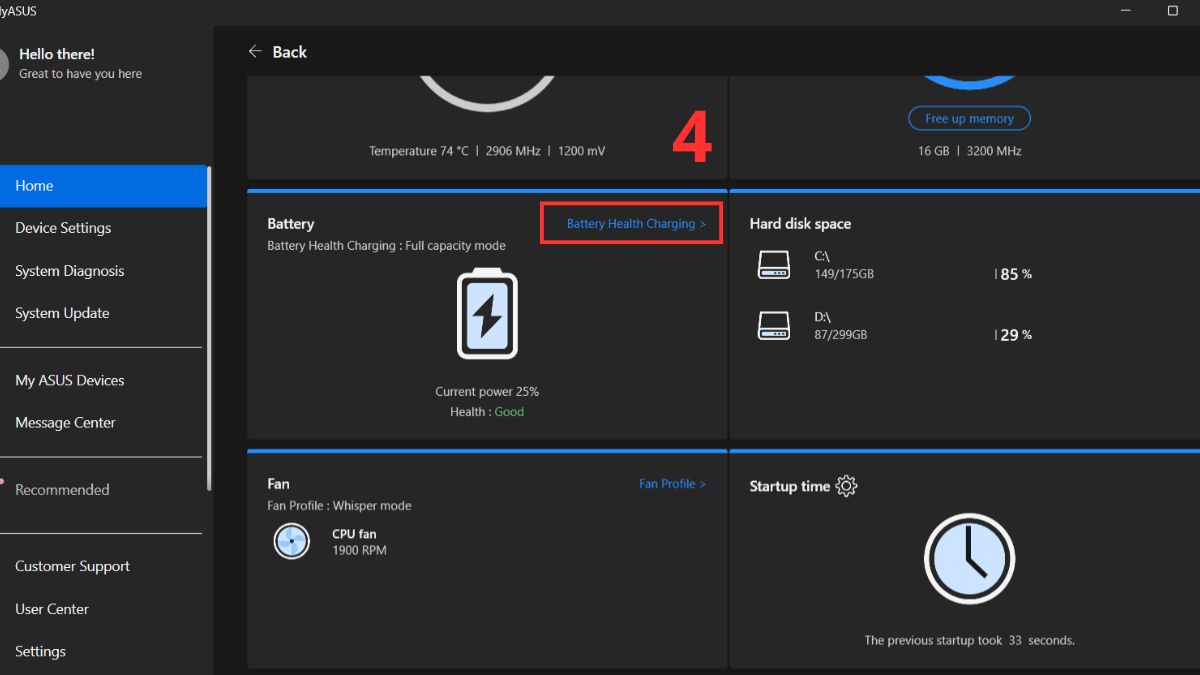This screenshot has width=1200, height=675.
Task: Click Fan Profile : Whisper mode text
Action: coord(339,506)
